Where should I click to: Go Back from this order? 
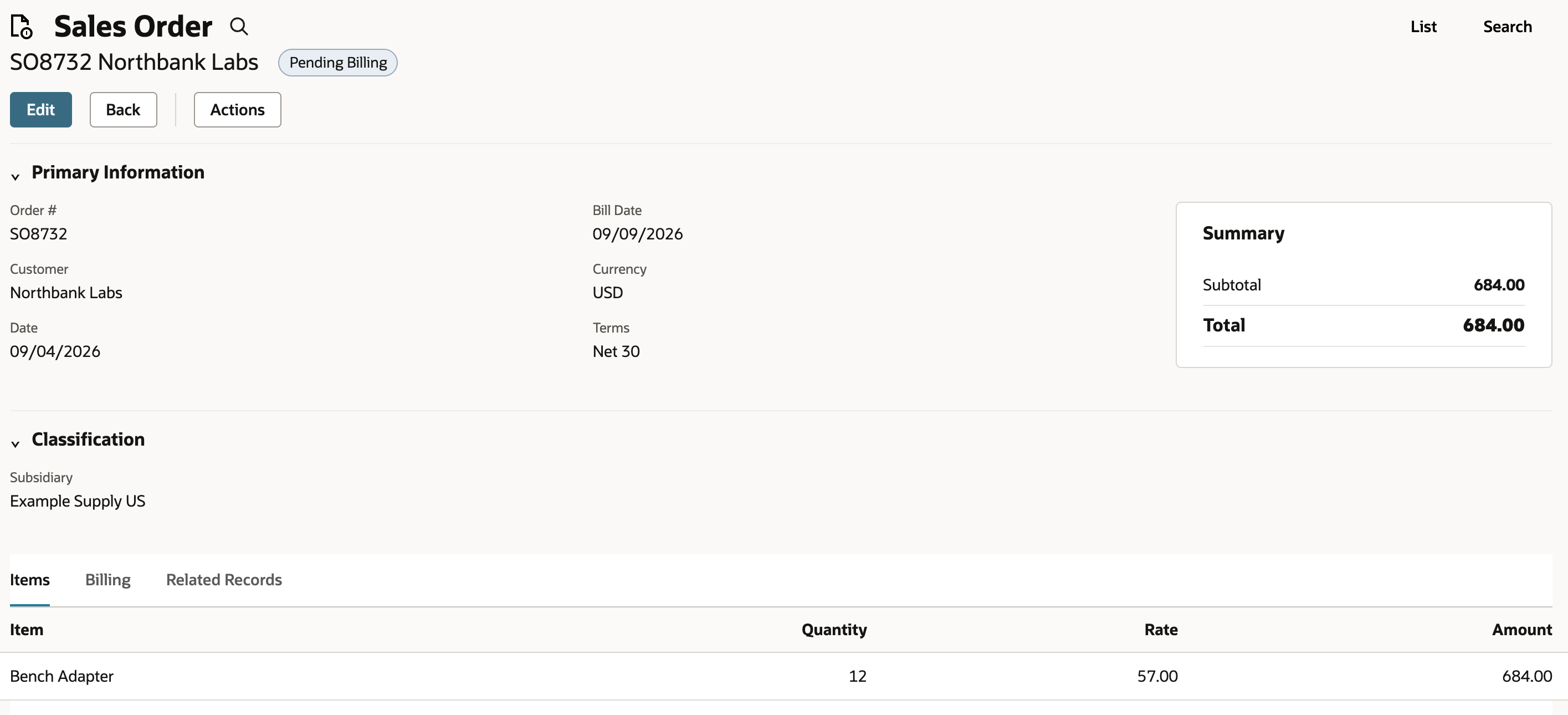(123, 110)
